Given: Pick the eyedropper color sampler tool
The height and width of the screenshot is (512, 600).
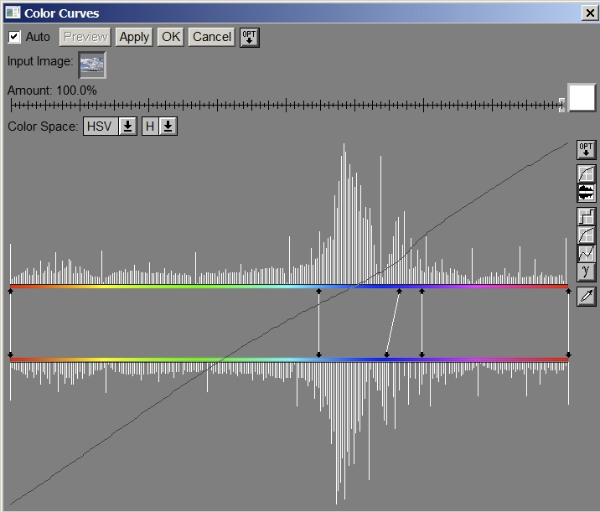Looking at the screenshot, I should click(586, 296).
